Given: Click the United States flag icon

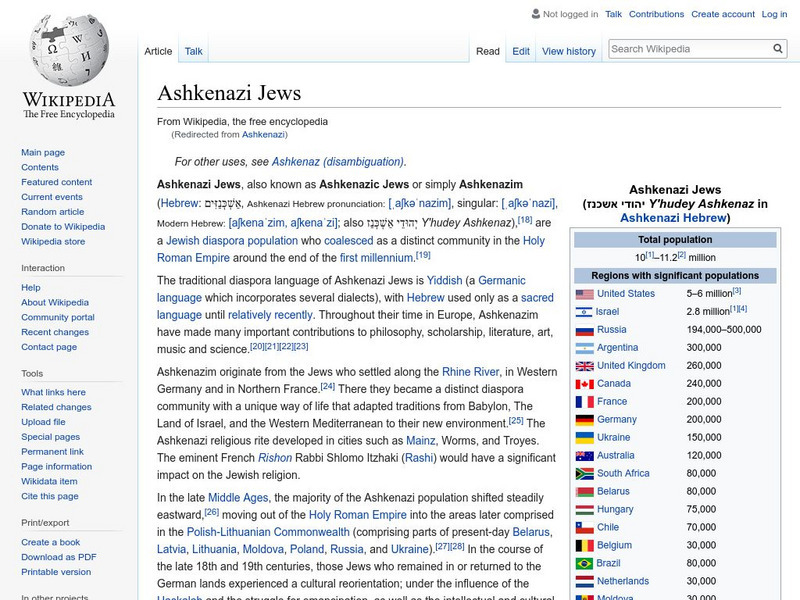Looking at the screenshot, I should (585, 294).
